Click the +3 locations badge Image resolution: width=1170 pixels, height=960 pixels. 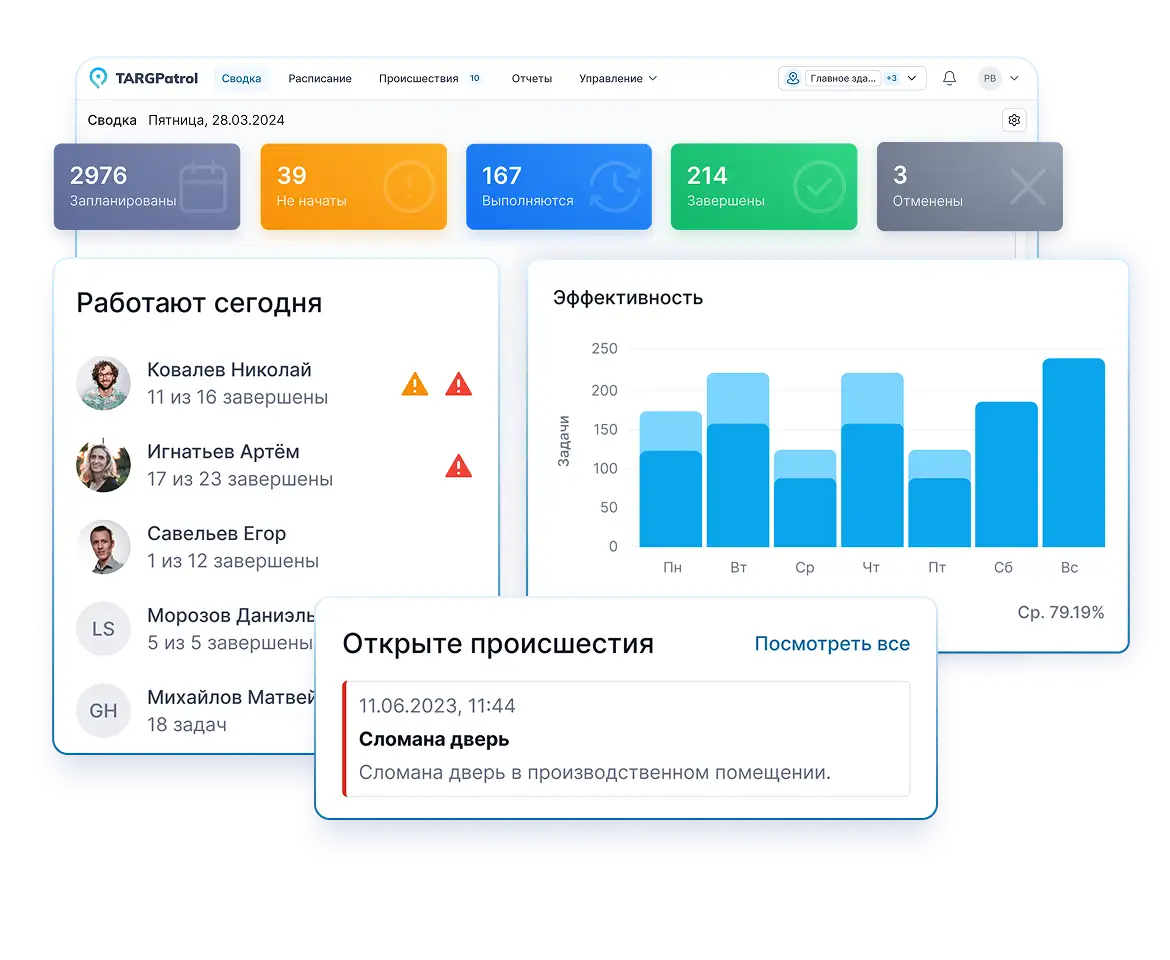point(892,78)
